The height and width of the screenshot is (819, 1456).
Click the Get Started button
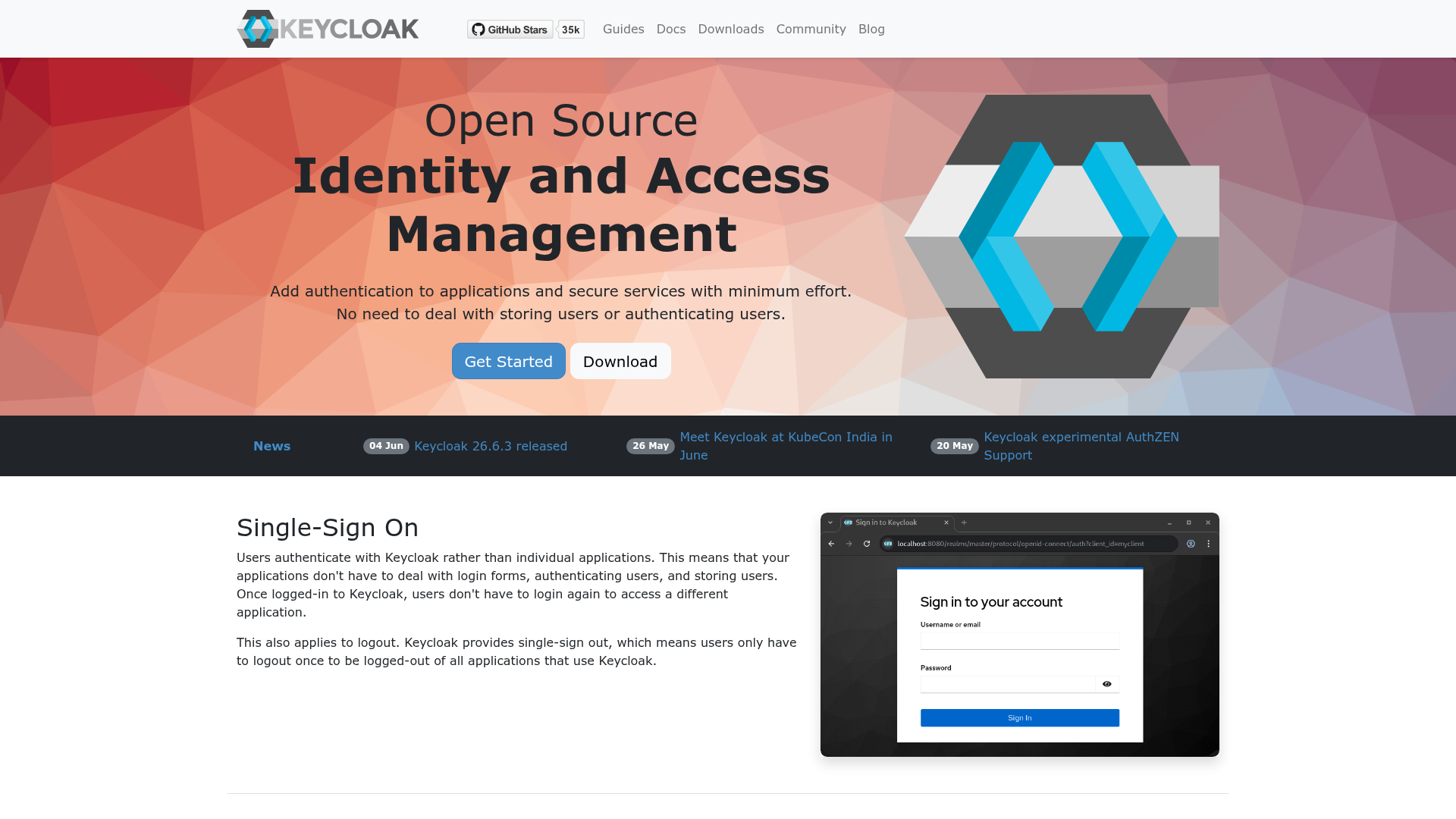[509, 361]
